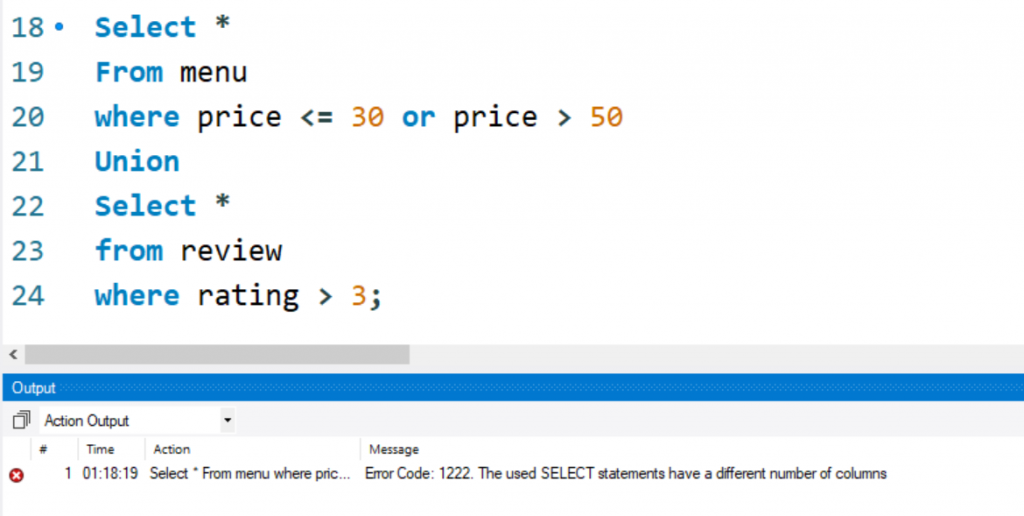Screen dimensions: 1024x516
Task: Click the action text 'Select * From menu where pric...'
Action: pyautogui.click(x=250, y=474)
